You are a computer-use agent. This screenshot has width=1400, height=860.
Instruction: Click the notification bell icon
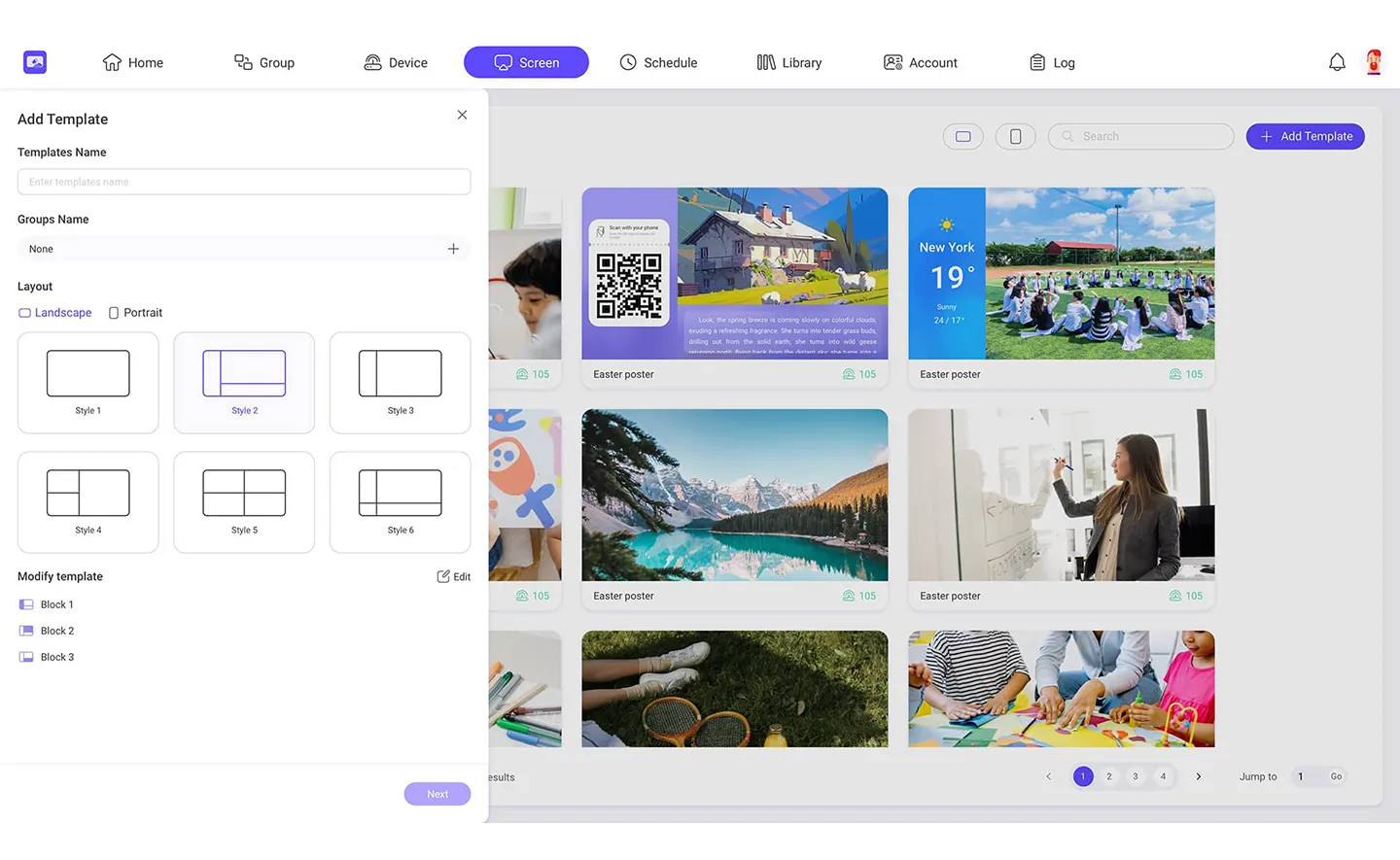(x=1337, y=62)
